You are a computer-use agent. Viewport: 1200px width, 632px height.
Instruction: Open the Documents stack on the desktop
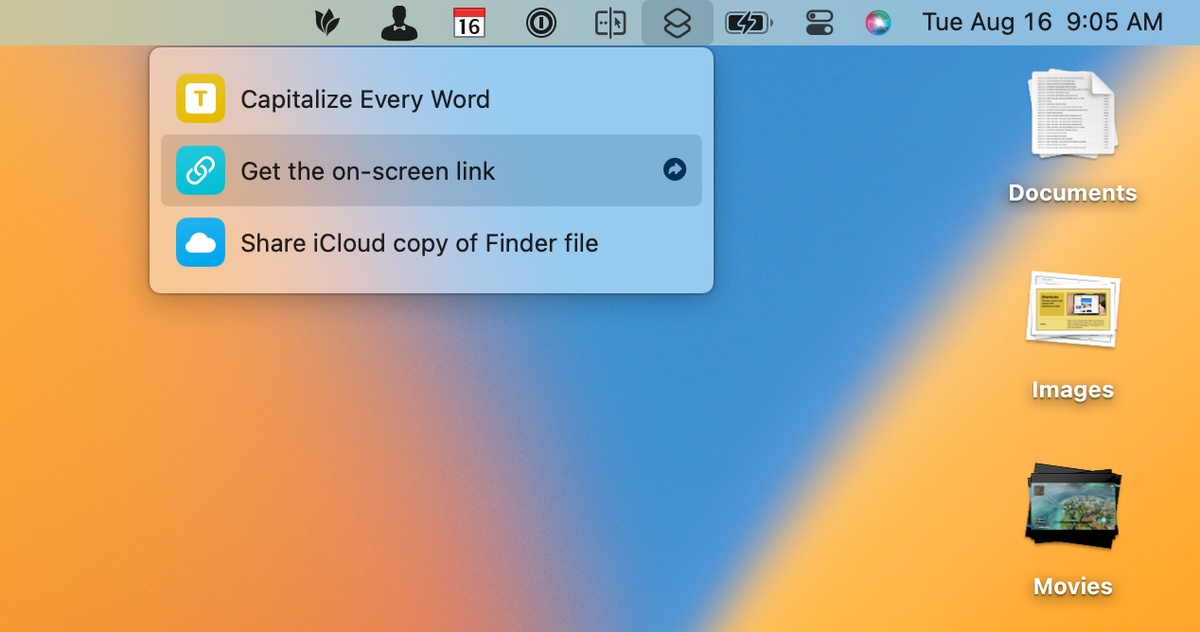1072,115
